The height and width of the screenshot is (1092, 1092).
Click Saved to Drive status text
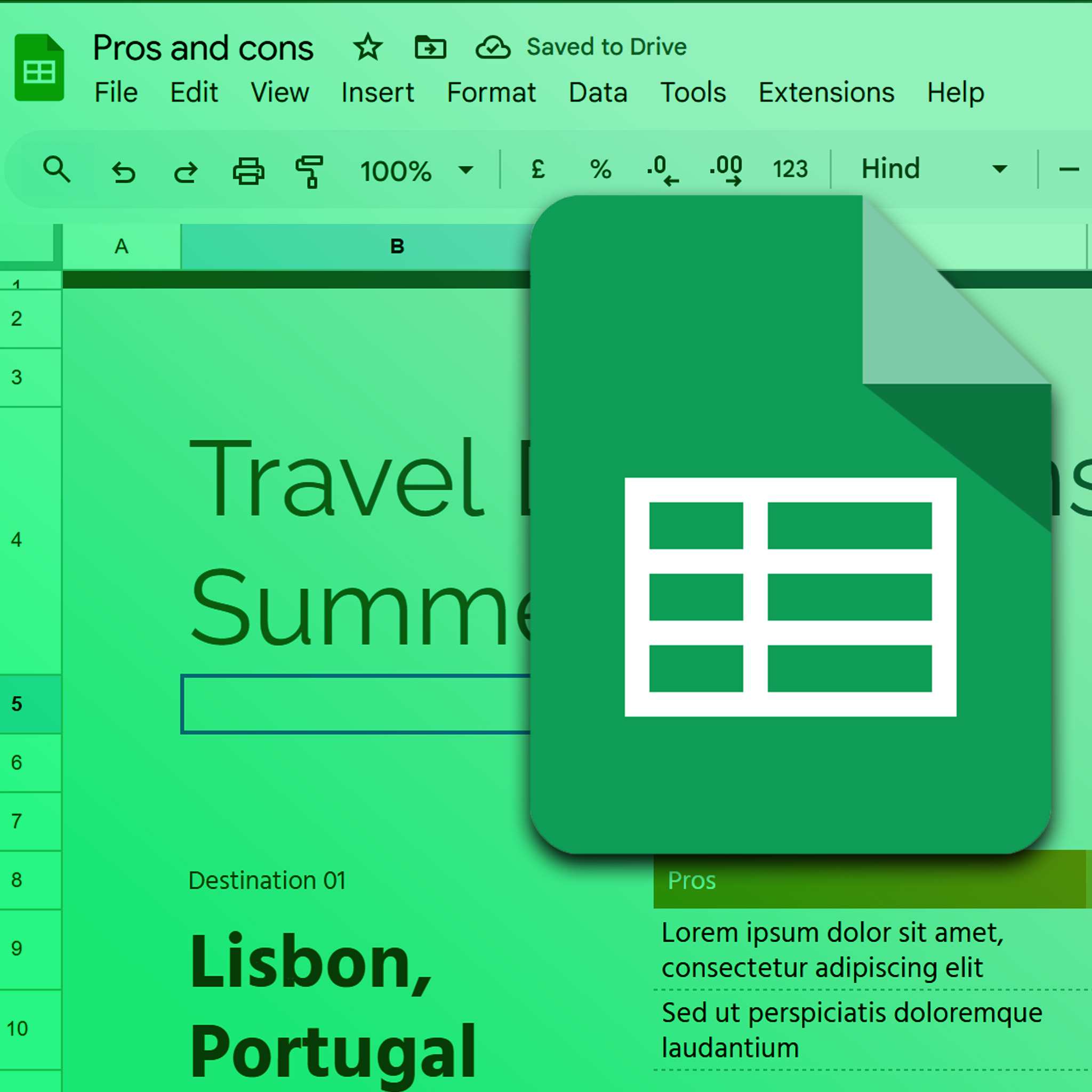click(x=606, y=47)
